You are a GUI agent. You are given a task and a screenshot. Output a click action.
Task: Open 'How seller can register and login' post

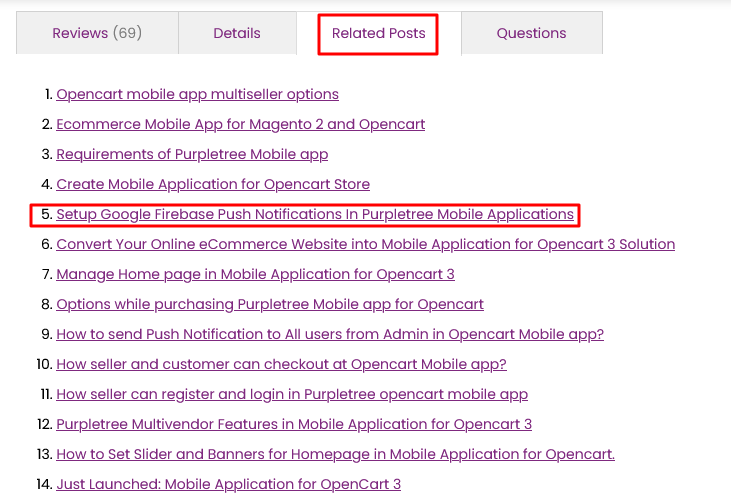(292, 394)
